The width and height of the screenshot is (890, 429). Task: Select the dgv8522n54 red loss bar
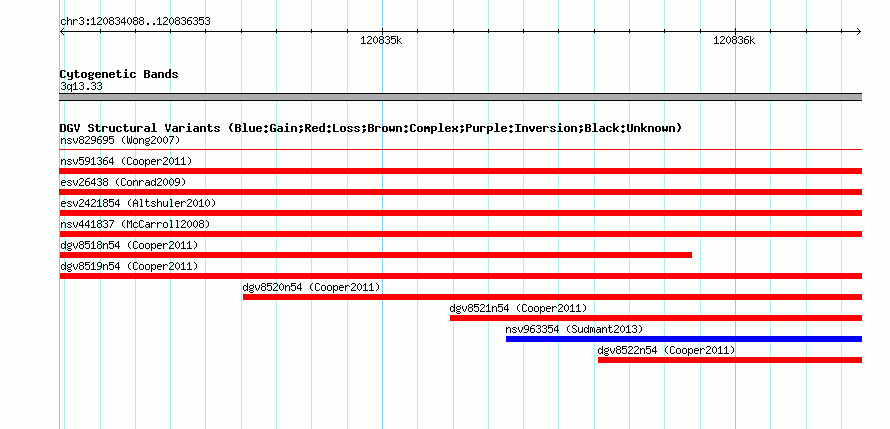pyautogui.click(x=730, y=360)
